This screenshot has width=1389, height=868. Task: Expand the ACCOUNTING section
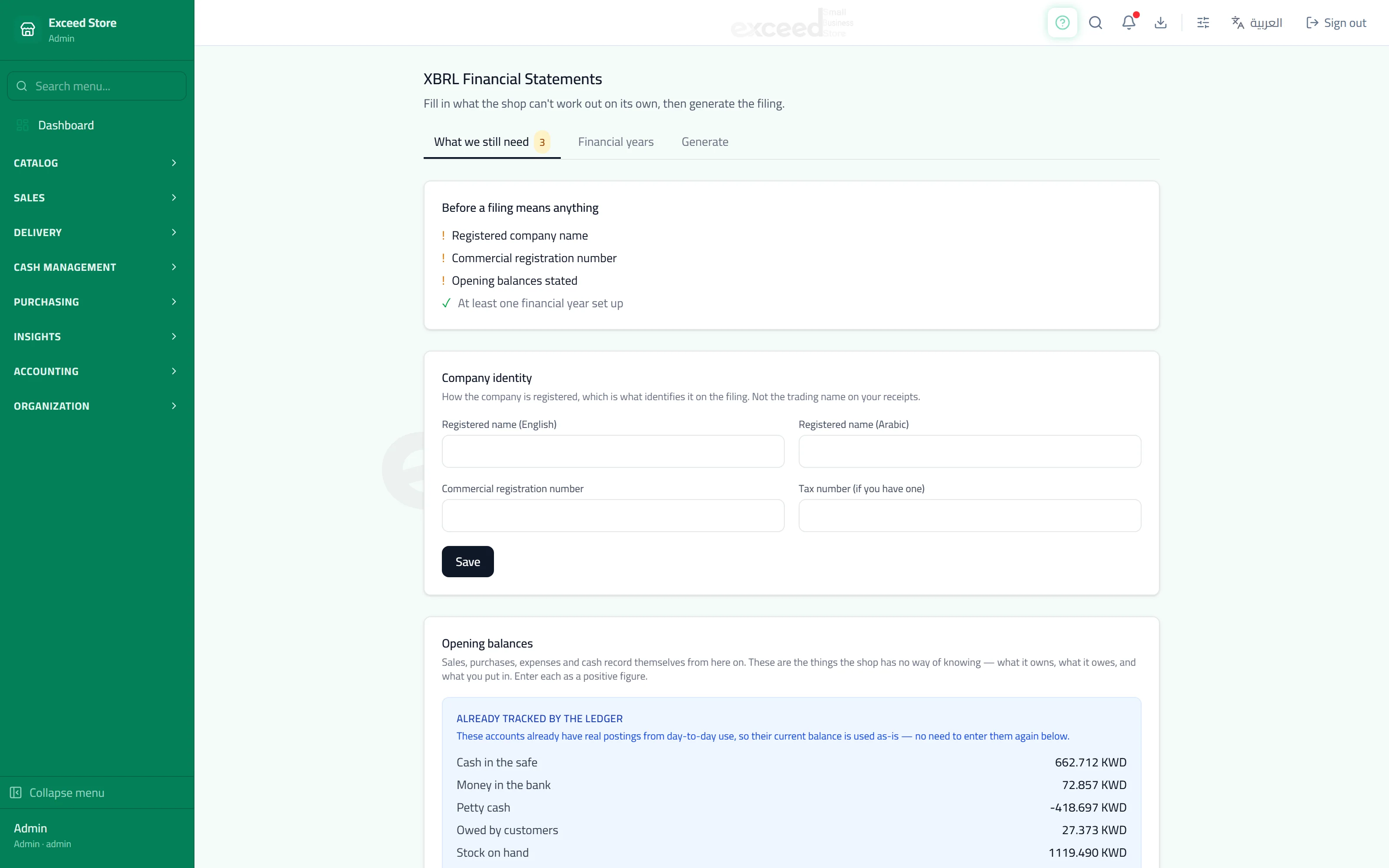[x=96, y=372]
